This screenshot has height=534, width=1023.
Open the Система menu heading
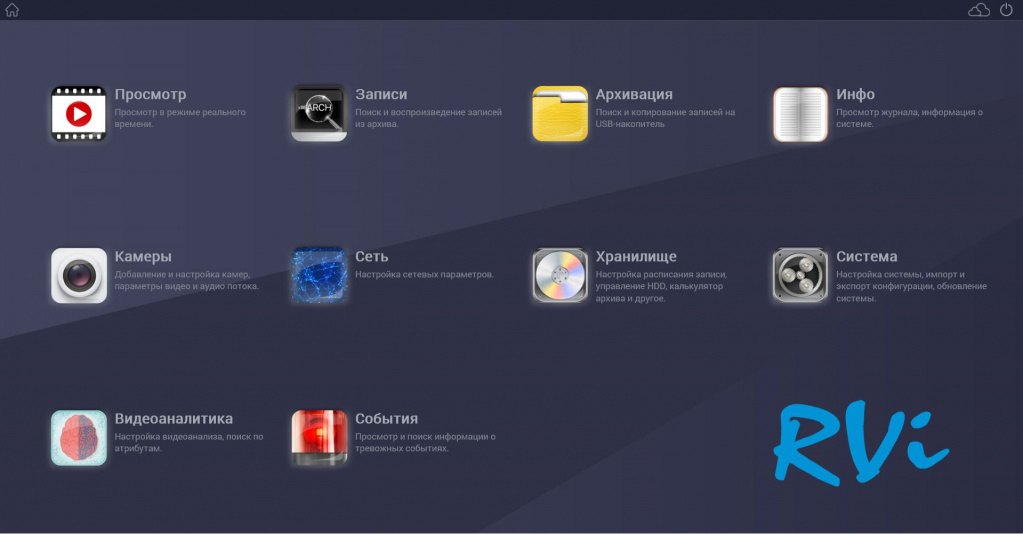pyautogui.click(x=866, y=257)
